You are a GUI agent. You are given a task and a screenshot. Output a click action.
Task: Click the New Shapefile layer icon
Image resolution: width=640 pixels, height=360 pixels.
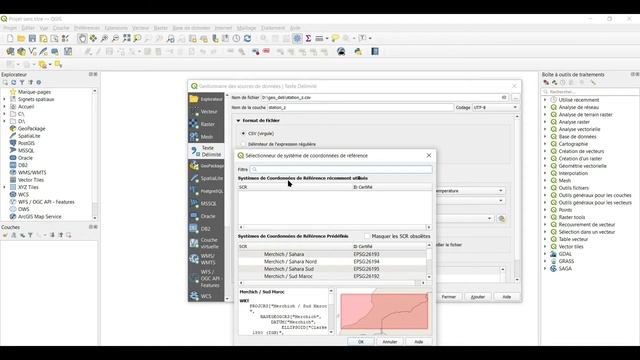click(32, 51)
